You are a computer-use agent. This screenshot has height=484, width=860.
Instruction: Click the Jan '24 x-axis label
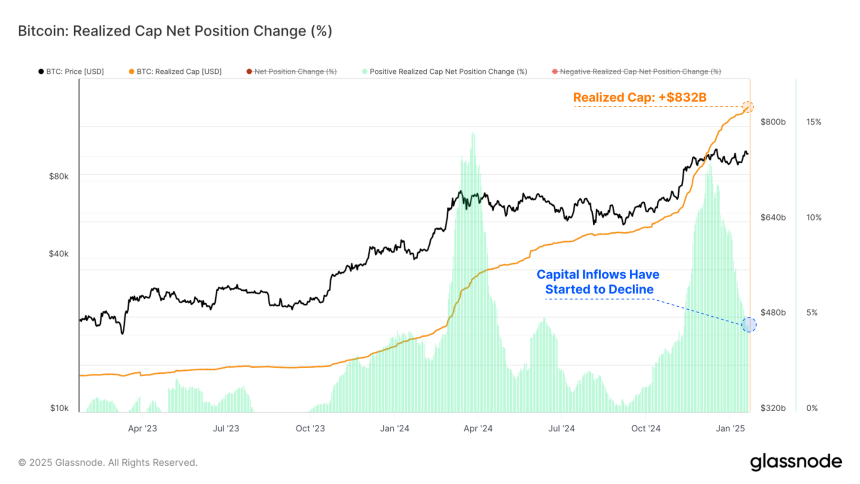click(x=394, y=429)
